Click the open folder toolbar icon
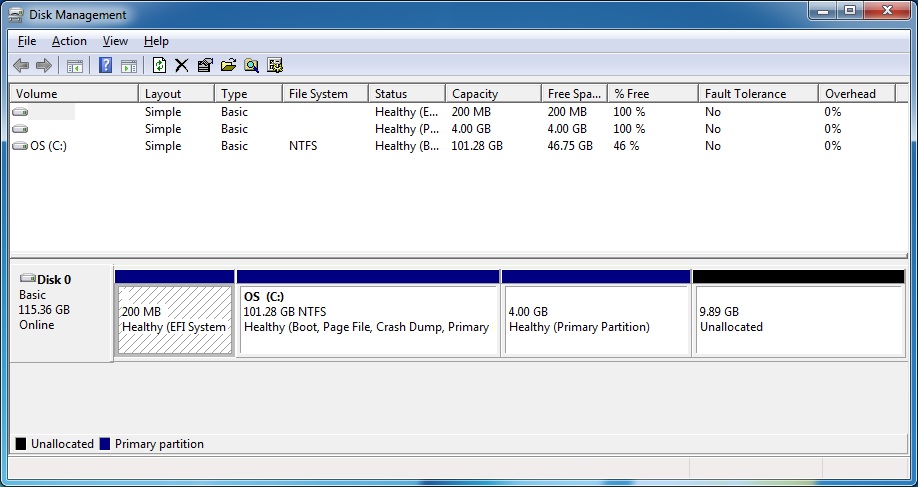Viewport: 918px width, 487px height. (x=228, y=65)
